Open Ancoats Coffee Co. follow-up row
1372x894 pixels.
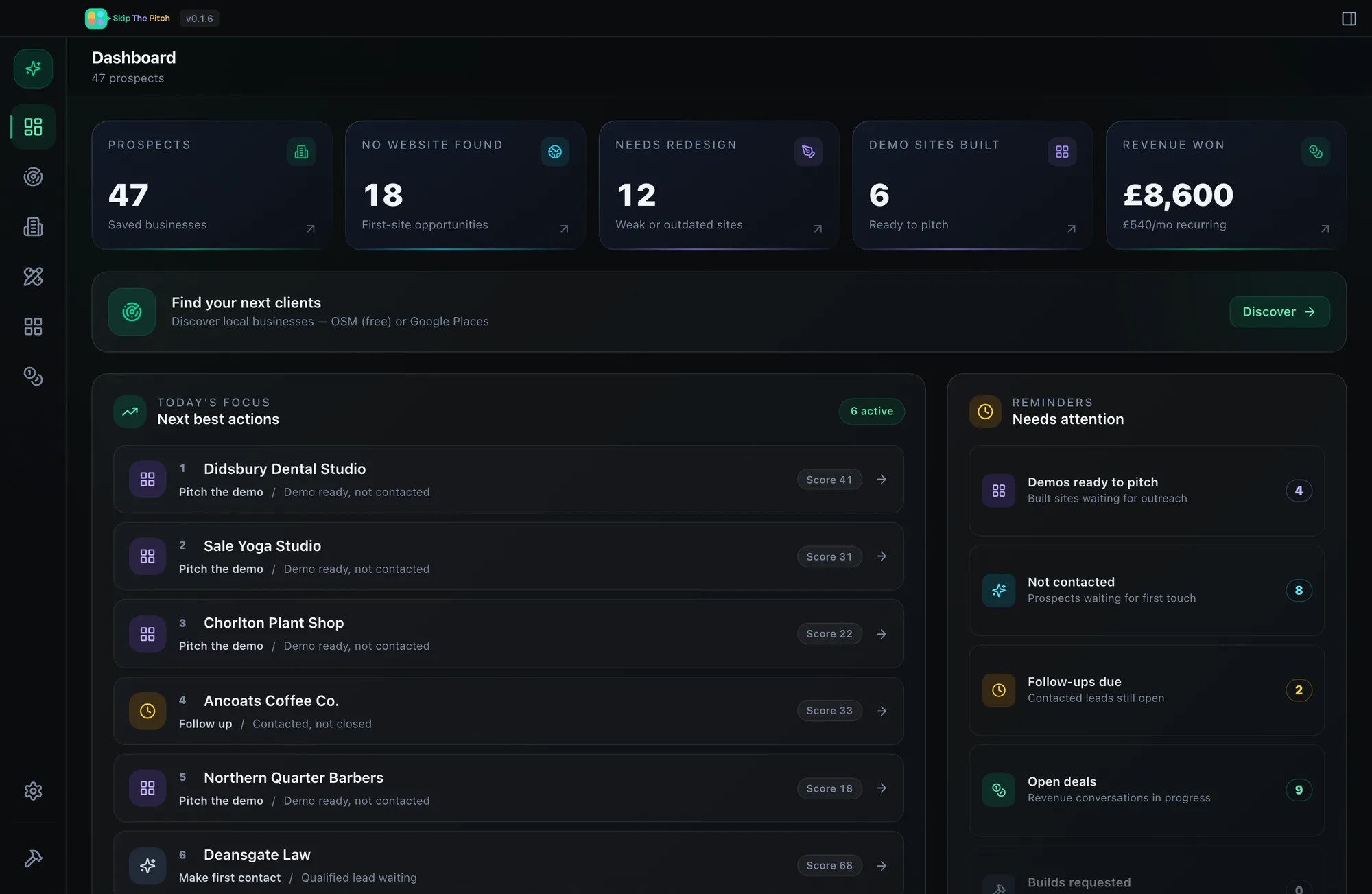click(x=508, y=711)
